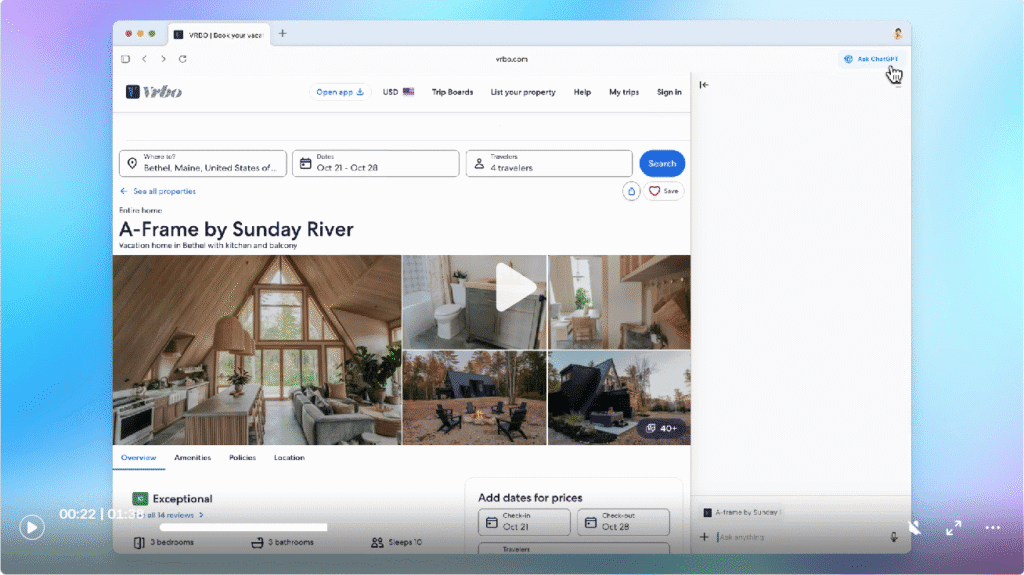Click the See all properties link

(158, 191)
